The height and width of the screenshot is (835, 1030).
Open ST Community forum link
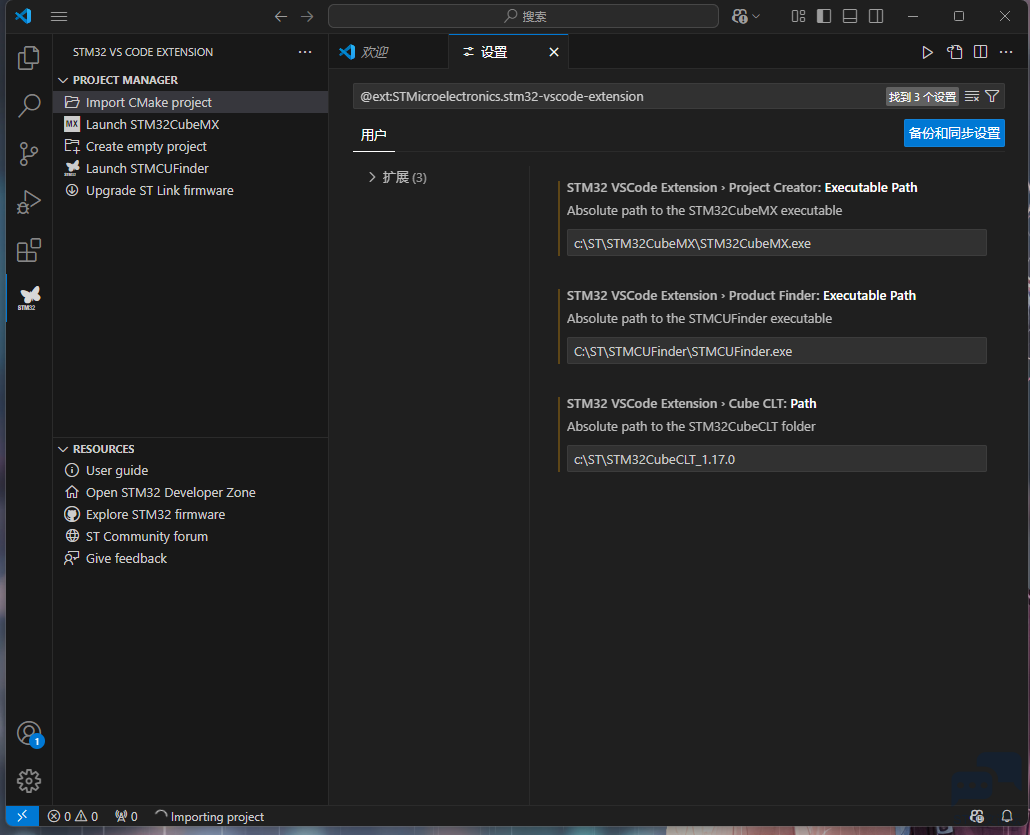pos(190,536)
